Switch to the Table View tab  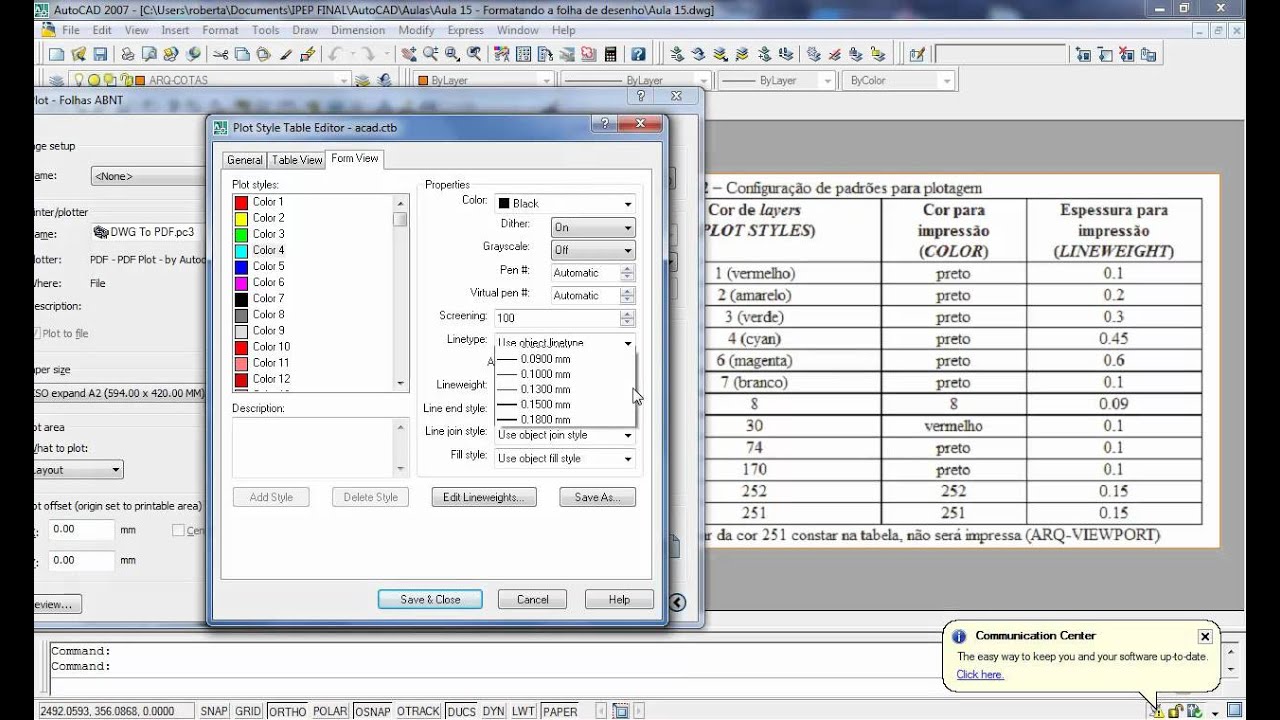pyautogui.click(x=297, y=160)
